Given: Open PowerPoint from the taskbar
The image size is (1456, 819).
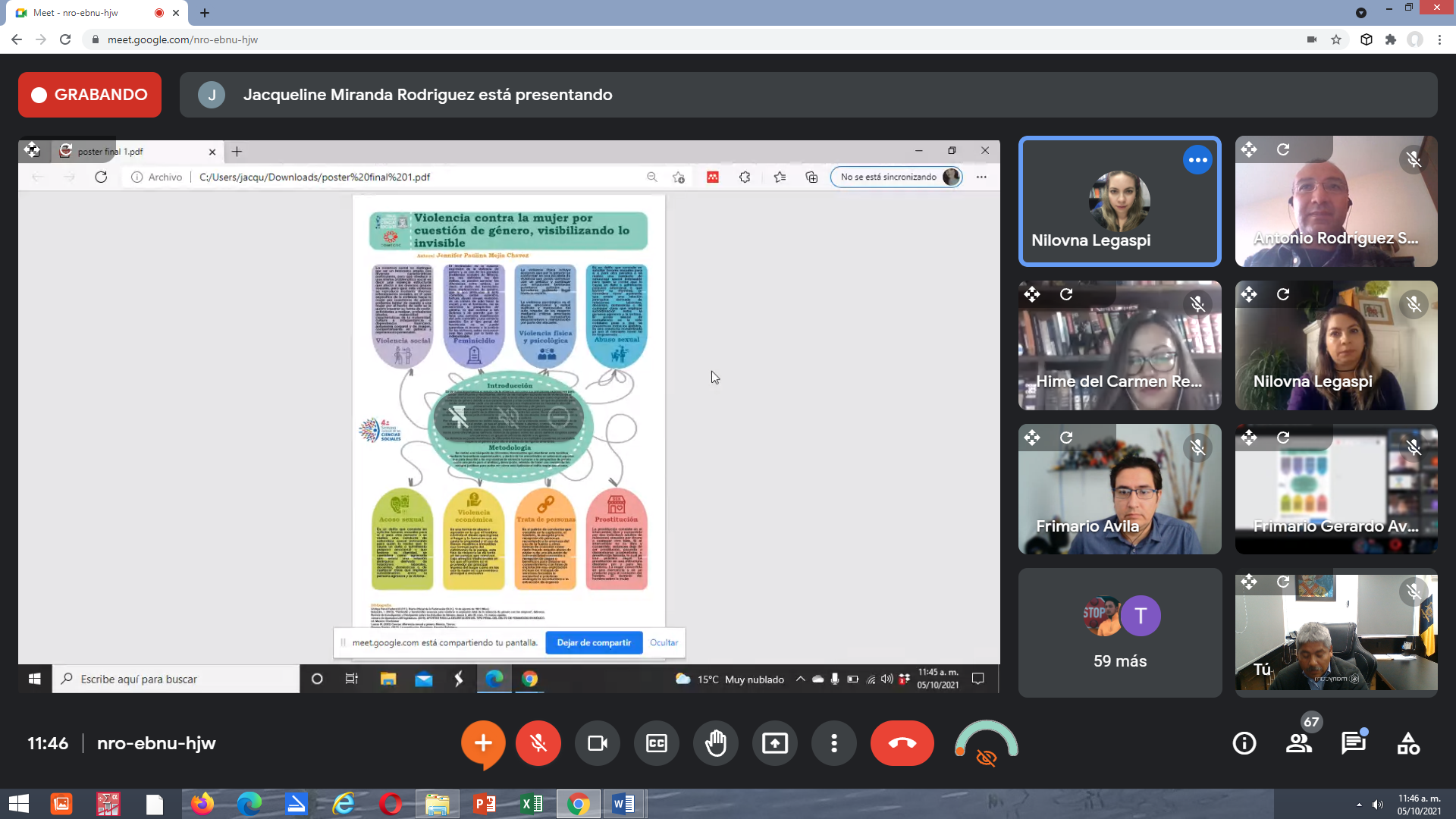Looking at the screenshot, I should pyautogui.click(x=484, y=804).
